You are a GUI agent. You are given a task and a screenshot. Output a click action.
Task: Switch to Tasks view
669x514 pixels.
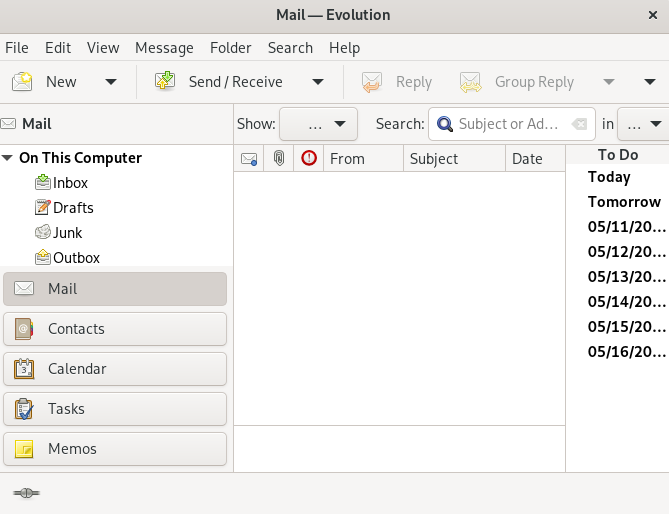(x=115, y=409)
